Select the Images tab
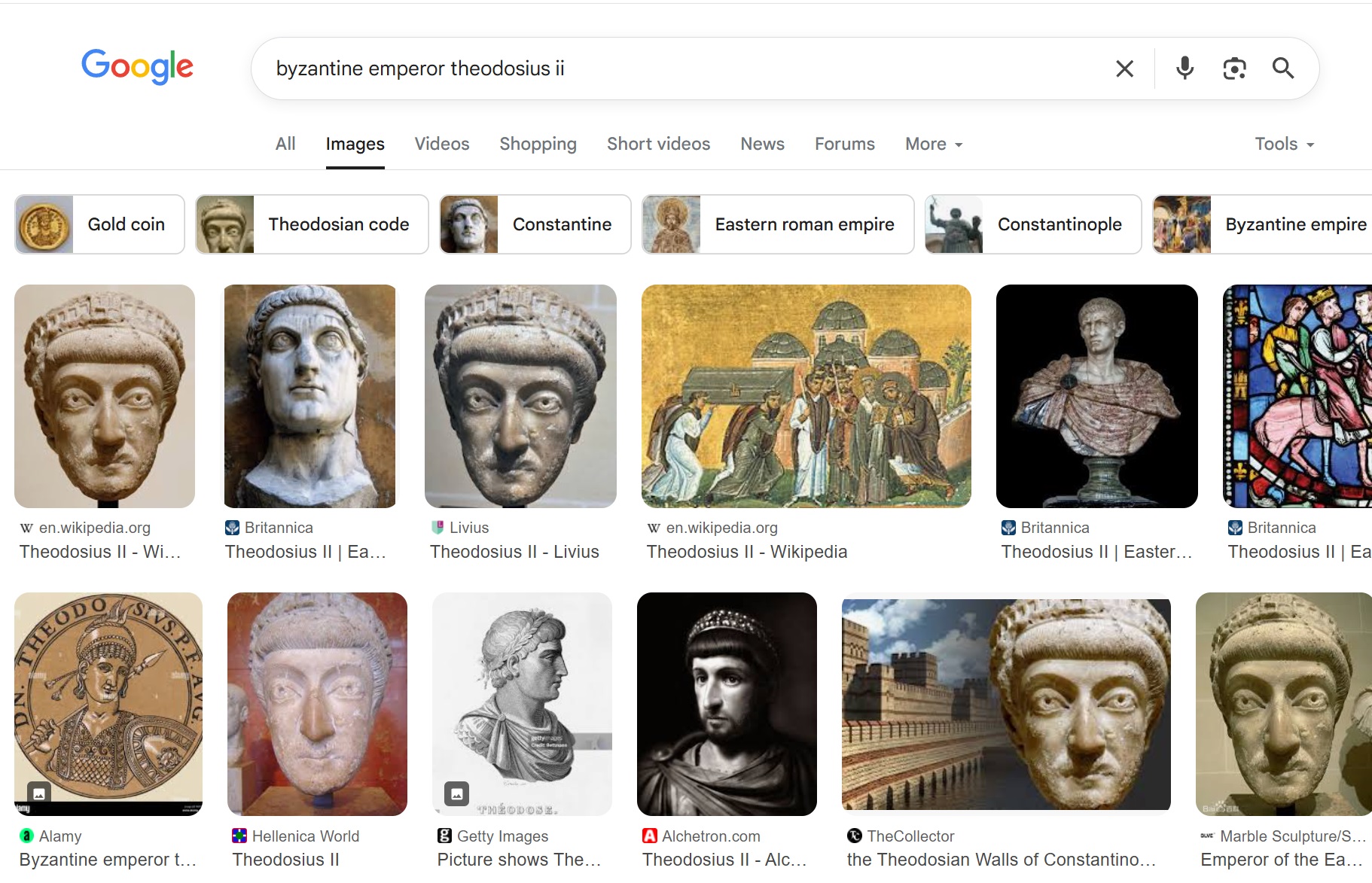1372x883 pixels. click(355, 144)
